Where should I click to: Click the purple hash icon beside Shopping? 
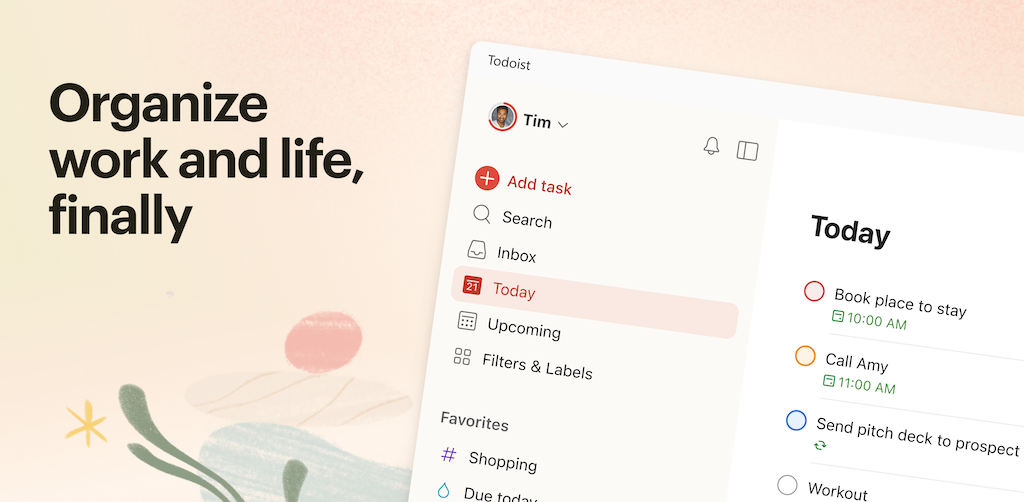[x=449, y=454]
